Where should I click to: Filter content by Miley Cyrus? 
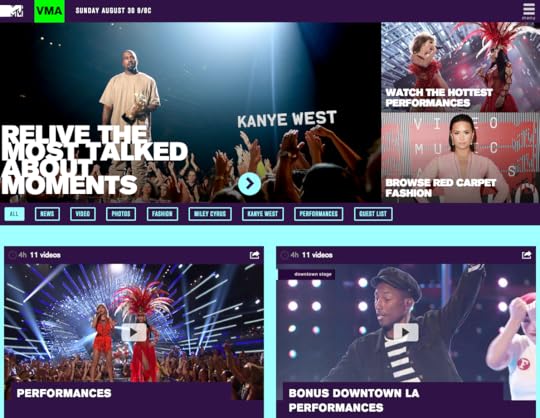210,214
